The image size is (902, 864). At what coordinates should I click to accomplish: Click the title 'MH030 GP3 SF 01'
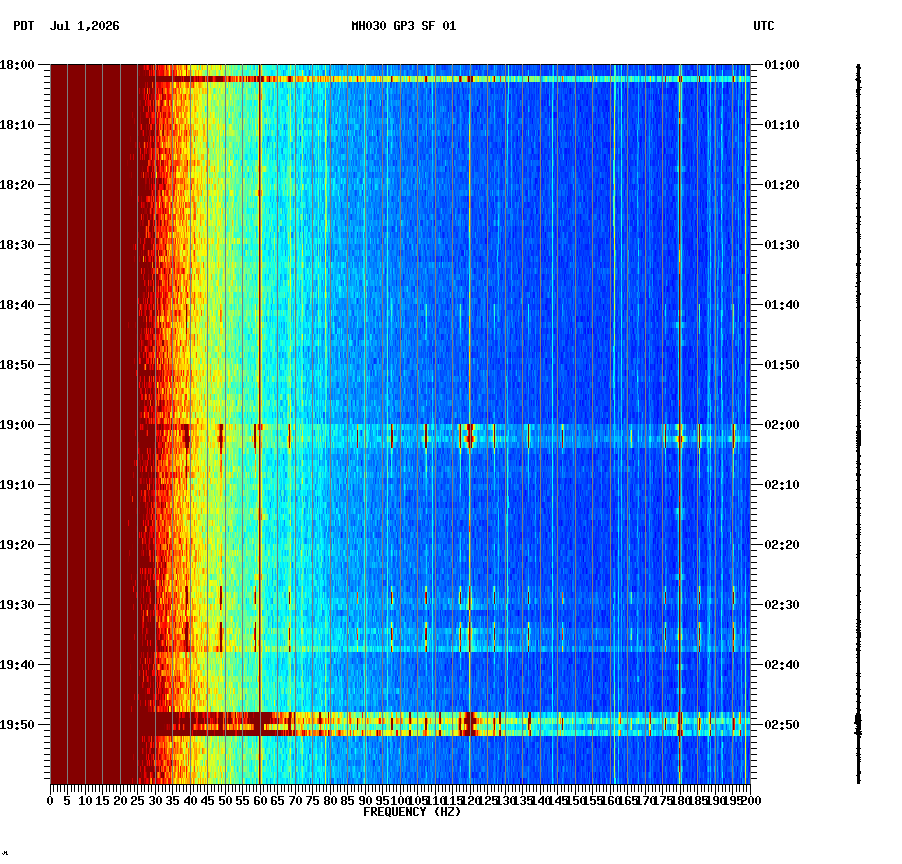[403, 26]
